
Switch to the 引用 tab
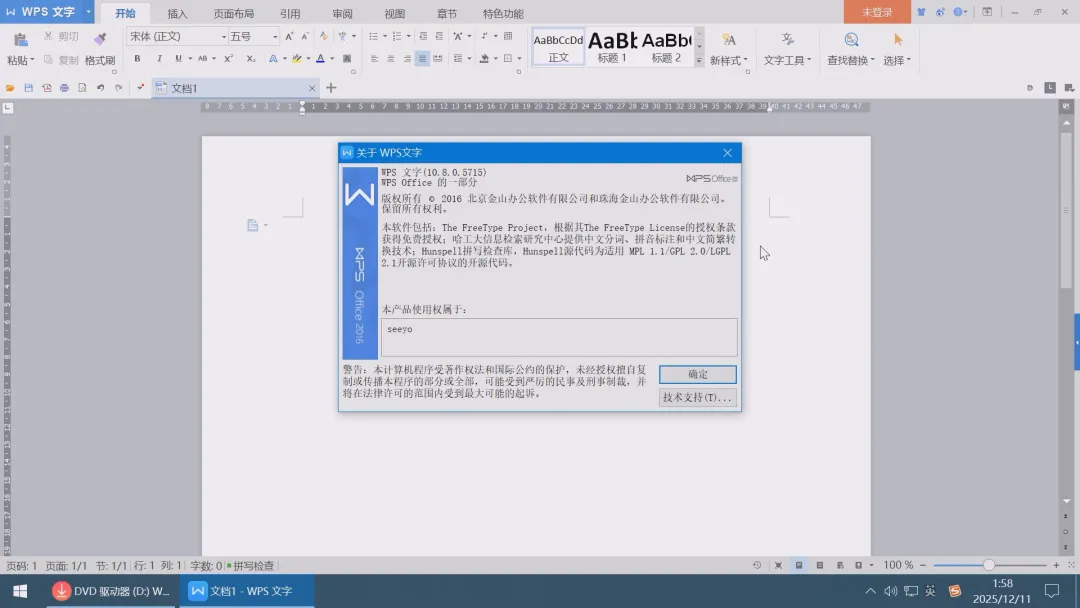(x=290, y=14)
